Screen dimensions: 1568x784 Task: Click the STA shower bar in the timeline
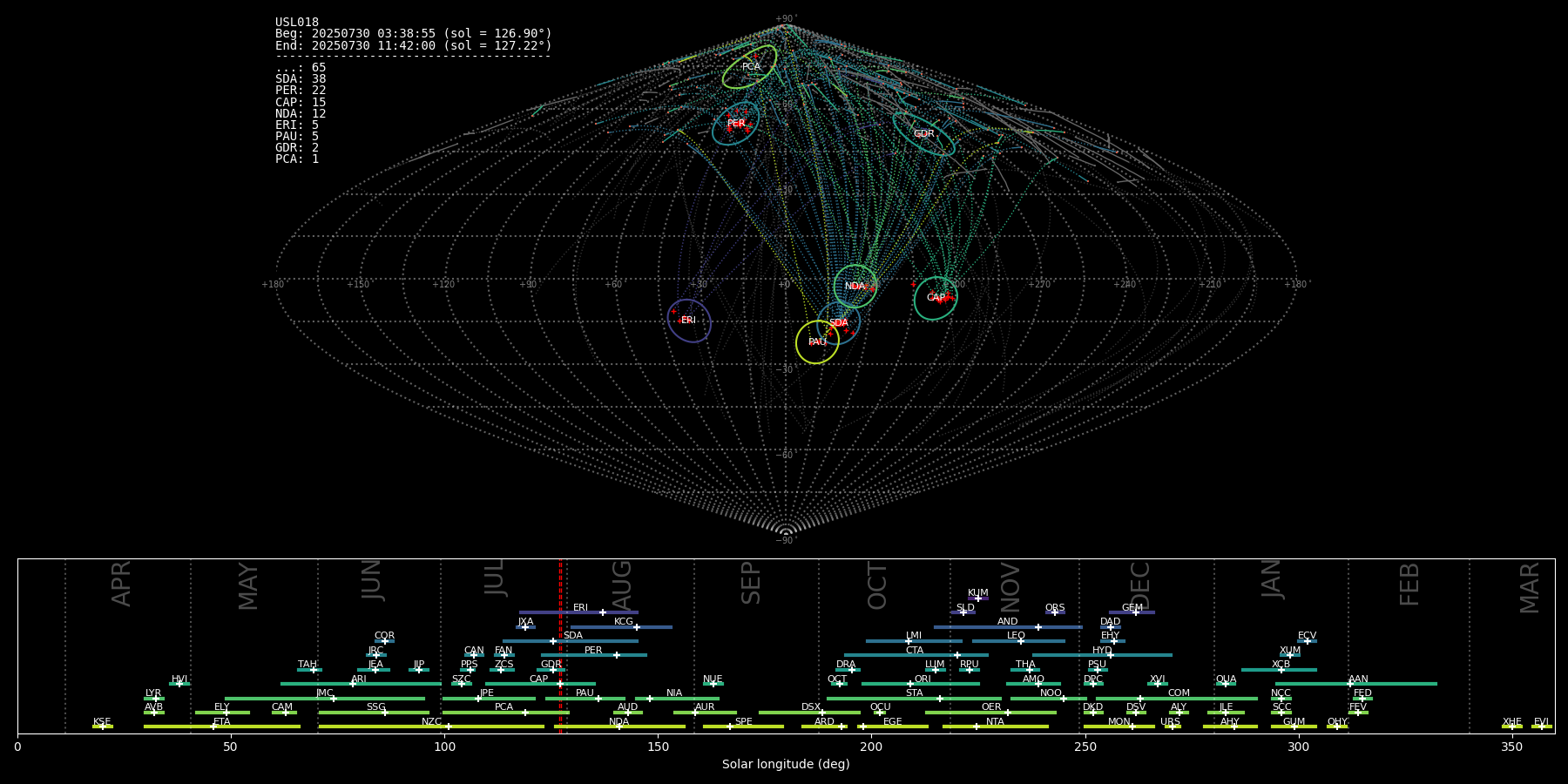(914, 698)
